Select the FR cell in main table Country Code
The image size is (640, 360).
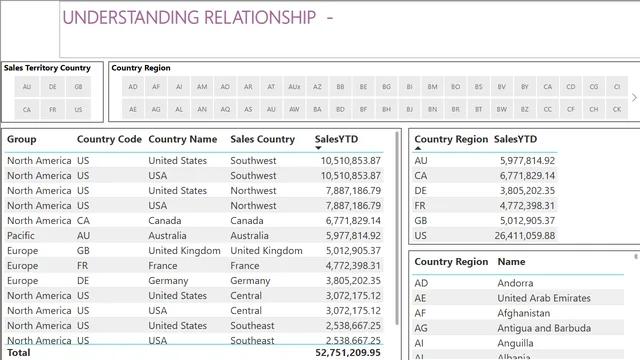click(82, 266)
